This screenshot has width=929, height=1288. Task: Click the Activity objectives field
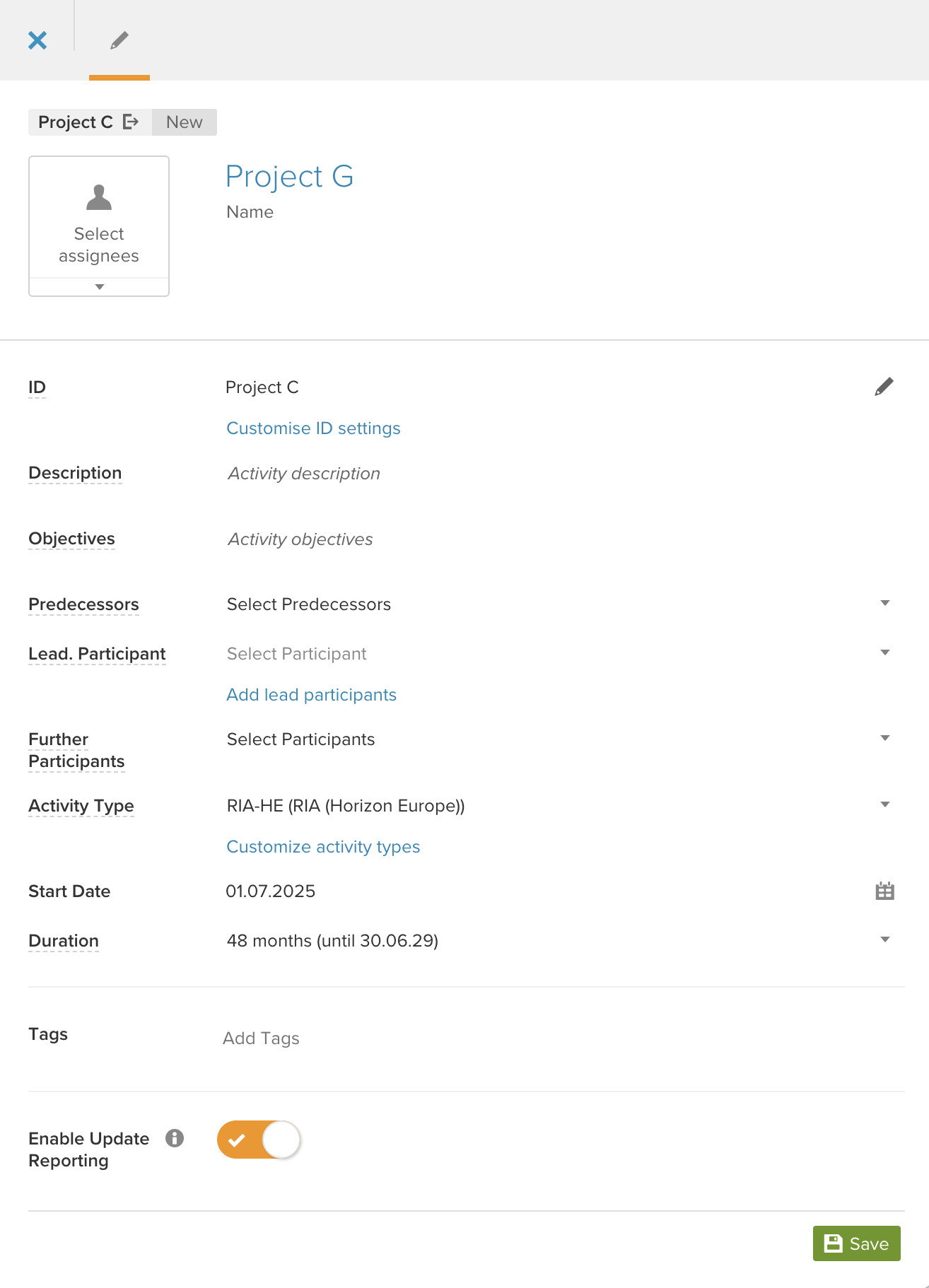click(x=300, y=539)
